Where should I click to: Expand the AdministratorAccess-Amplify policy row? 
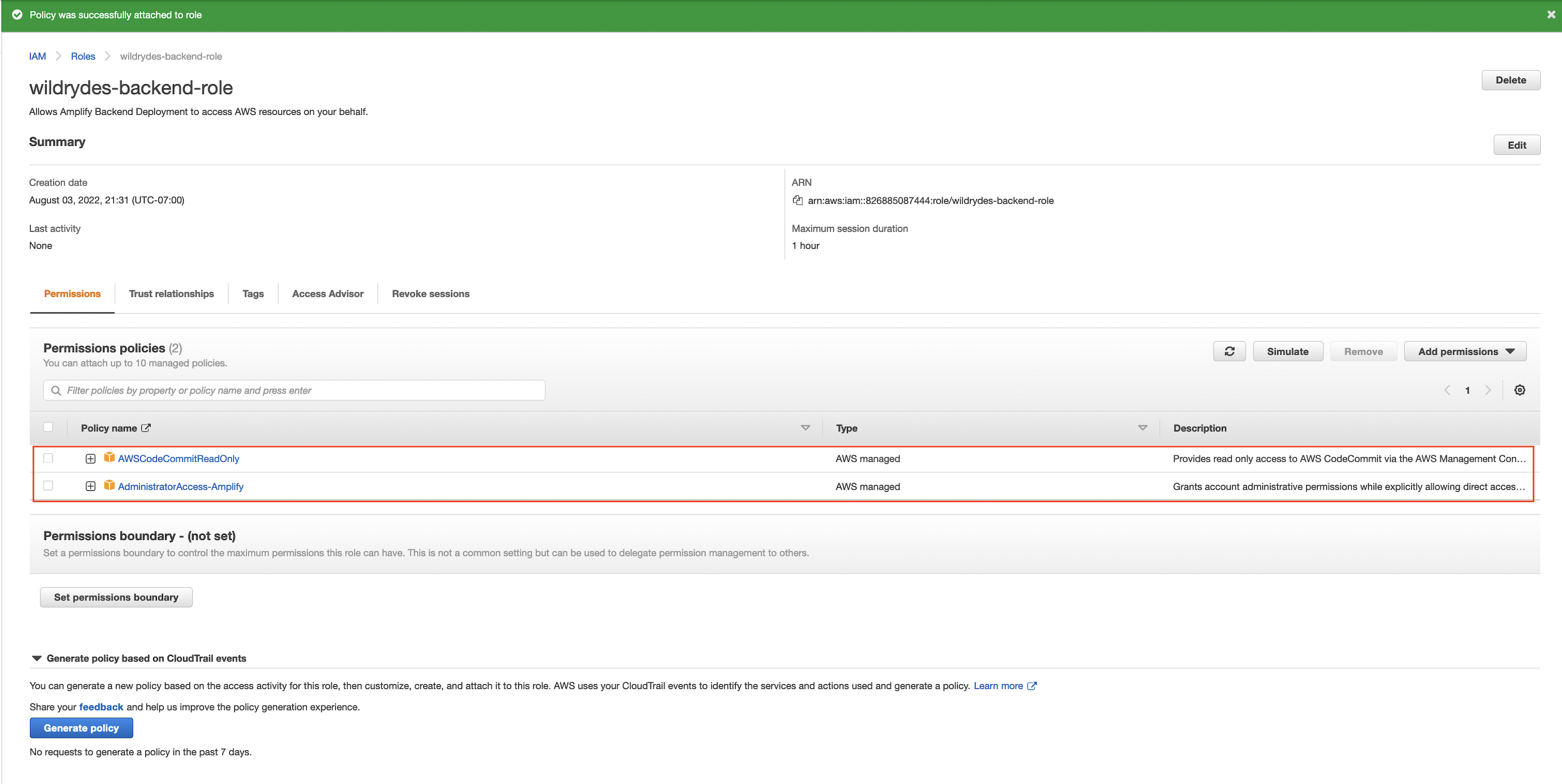click(90, 486)
